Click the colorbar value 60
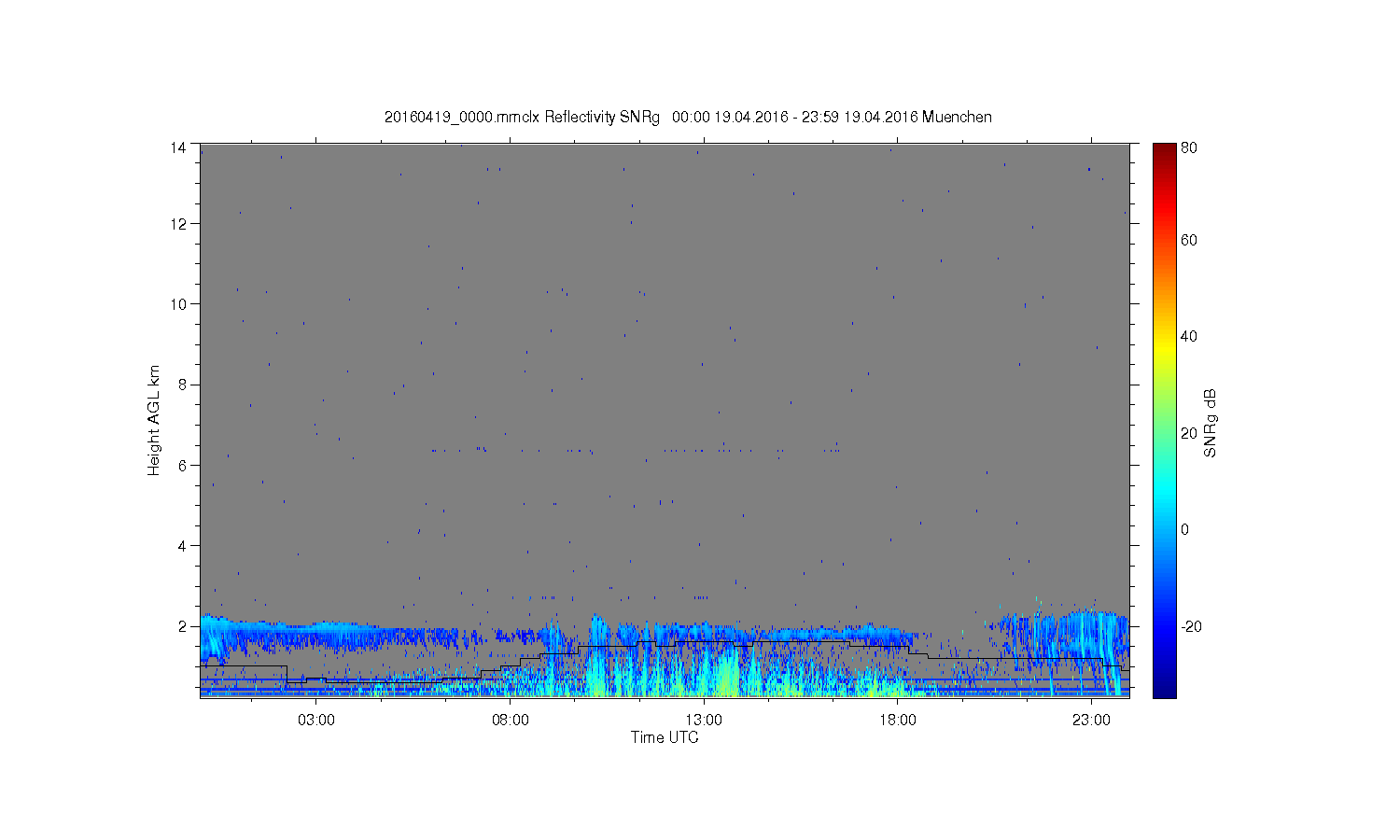Image resolution: width=1400 pixels, height=840 pixels. click(1189, 241)
